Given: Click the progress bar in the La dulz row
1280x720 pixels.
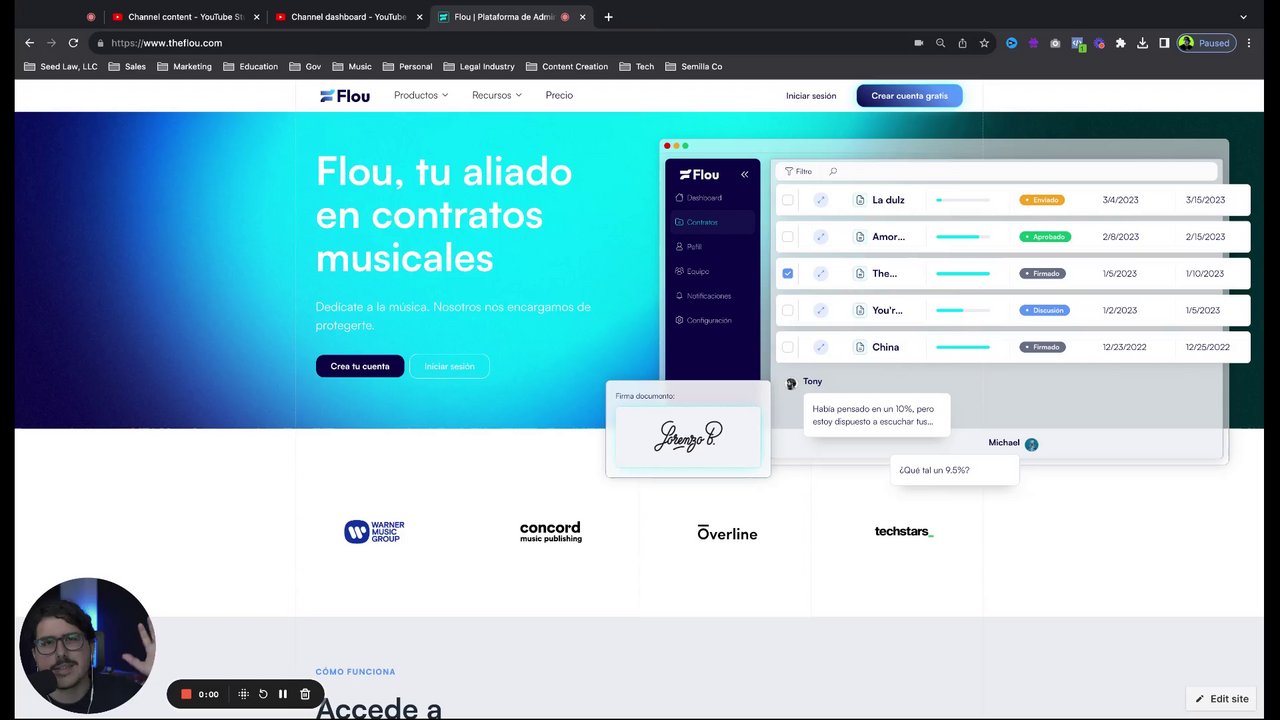Looking at the screenshot, I should [x=963, y=200].
